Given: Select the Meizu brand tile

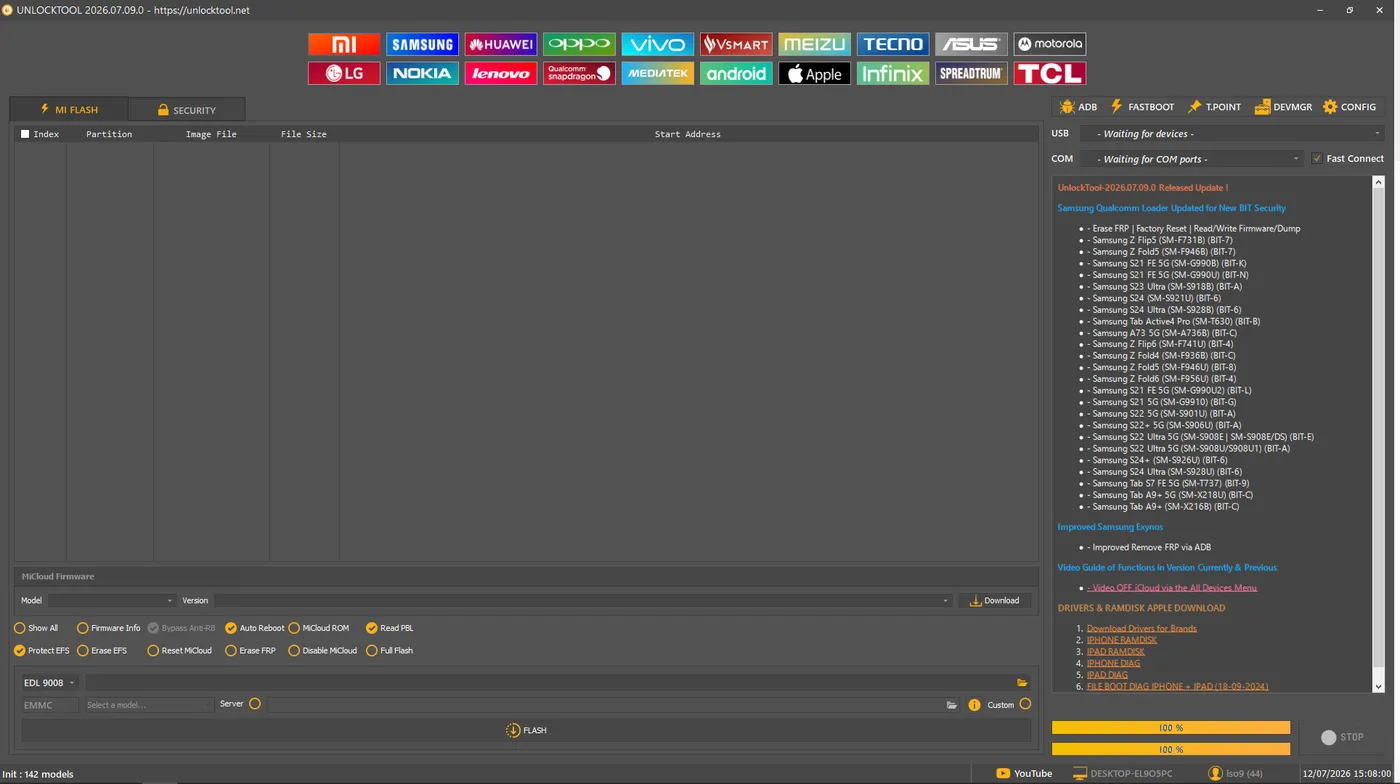Looking at the screenshot, I should pyautogui.click(x=814, y=44).
